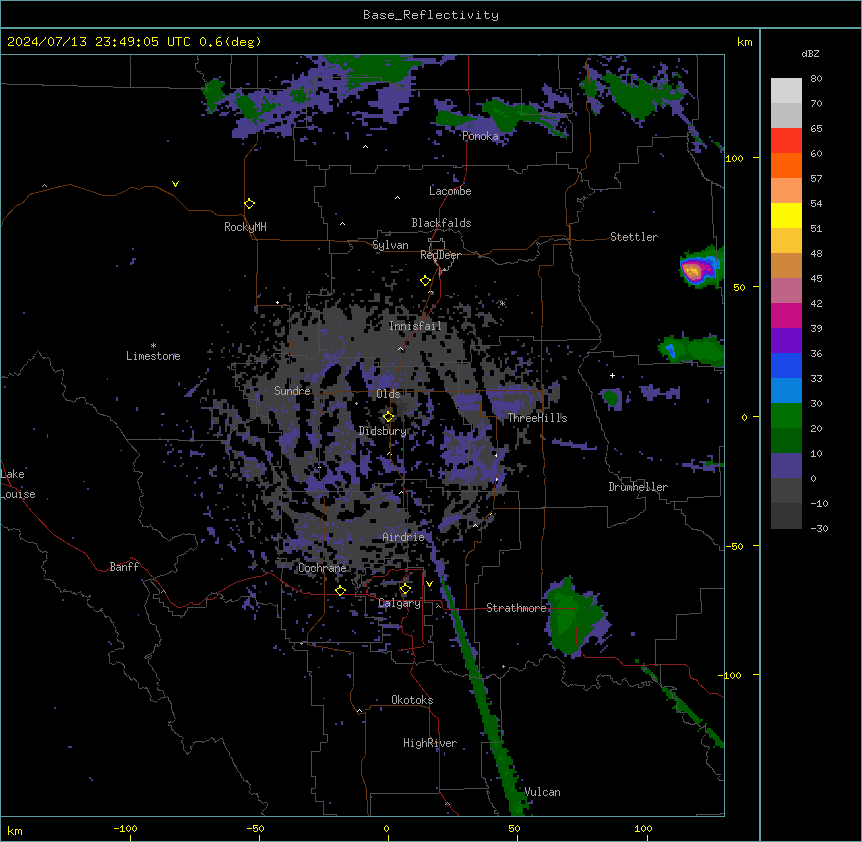Viewport: 862px width, 842px height.
Task: Click the Innisfail label
Action: click(x=415, y=326)
